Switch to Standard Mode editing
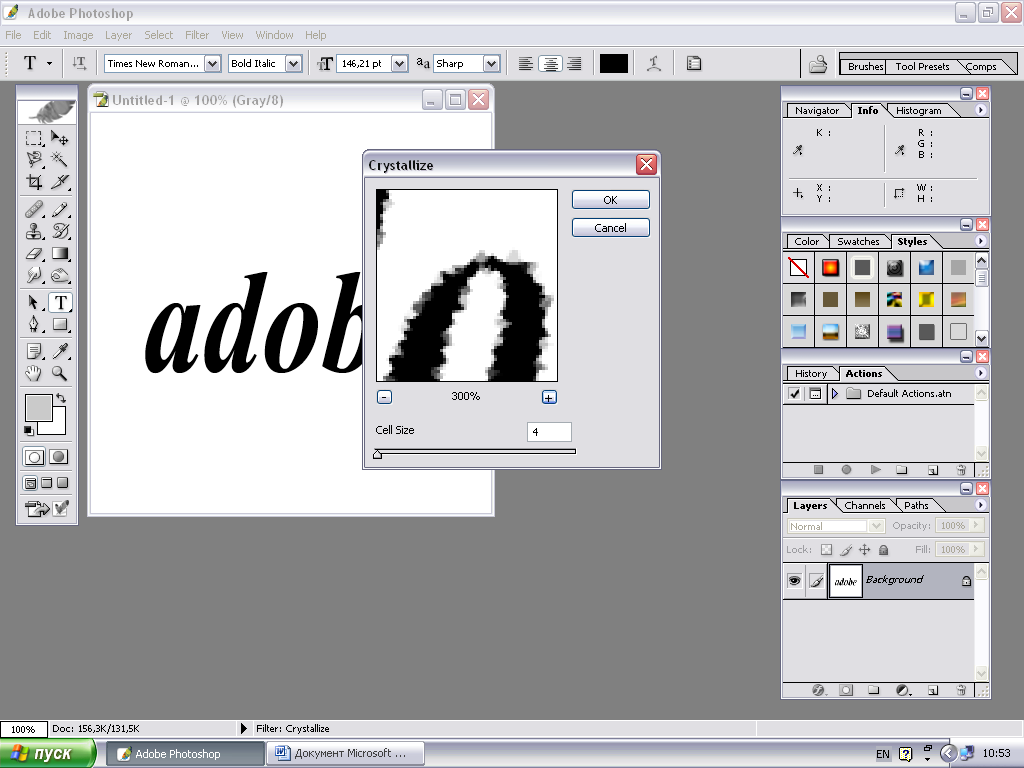Image resolution: width=1024 pixels, height=768 pixels. tap(34, 457)
